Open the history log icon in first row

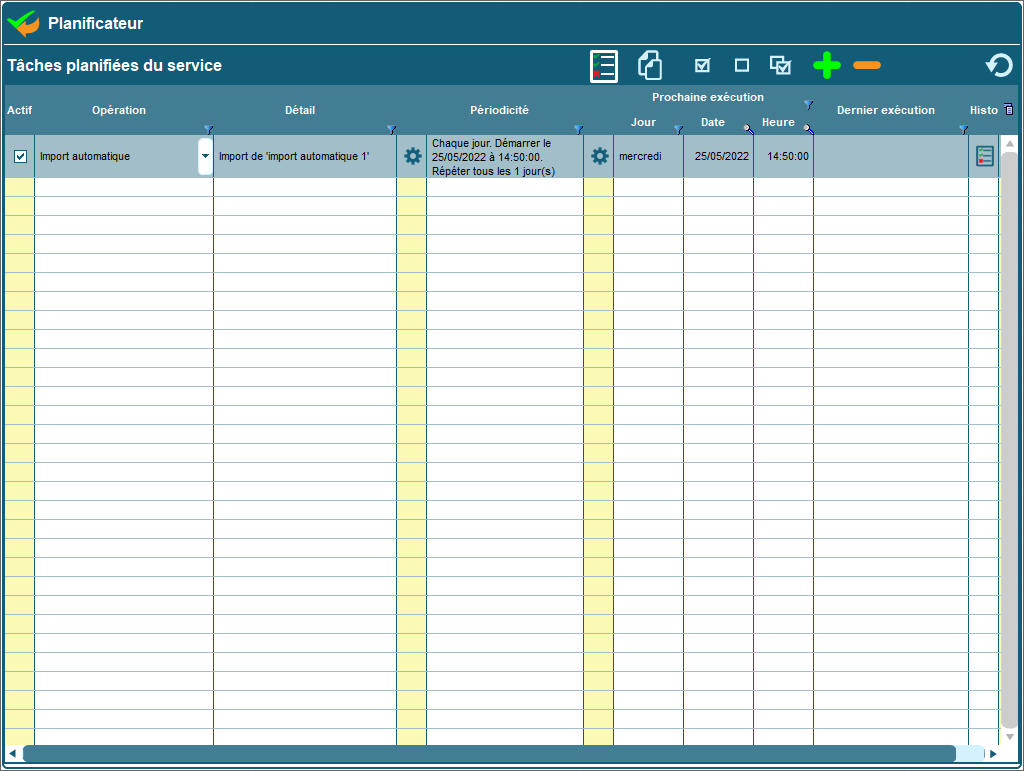985,156
